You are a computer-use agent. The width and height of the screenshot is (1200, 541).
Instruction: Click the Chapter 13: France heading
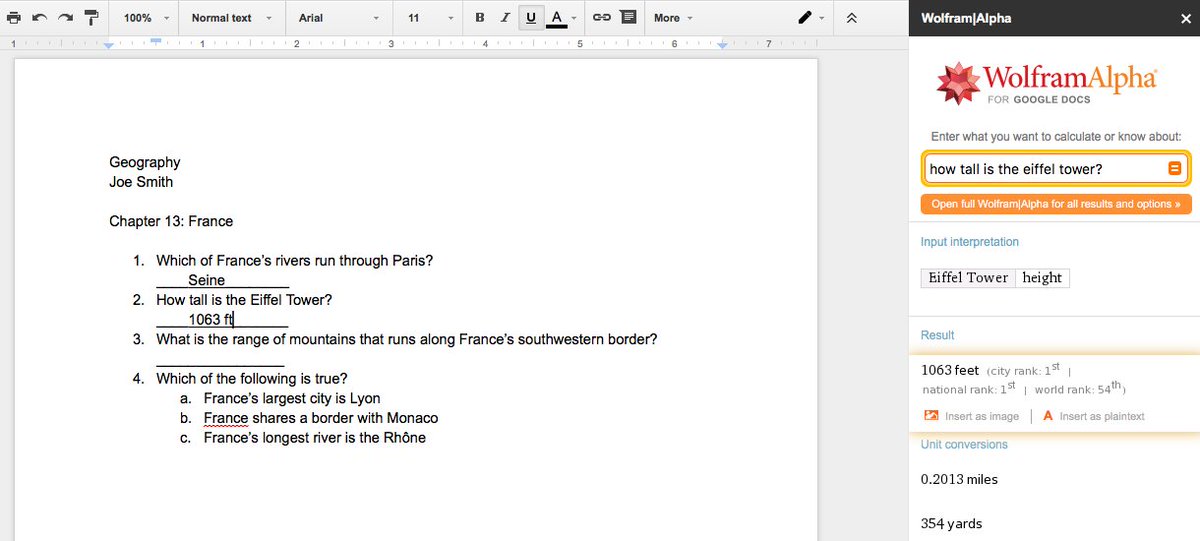coord(171,221)
